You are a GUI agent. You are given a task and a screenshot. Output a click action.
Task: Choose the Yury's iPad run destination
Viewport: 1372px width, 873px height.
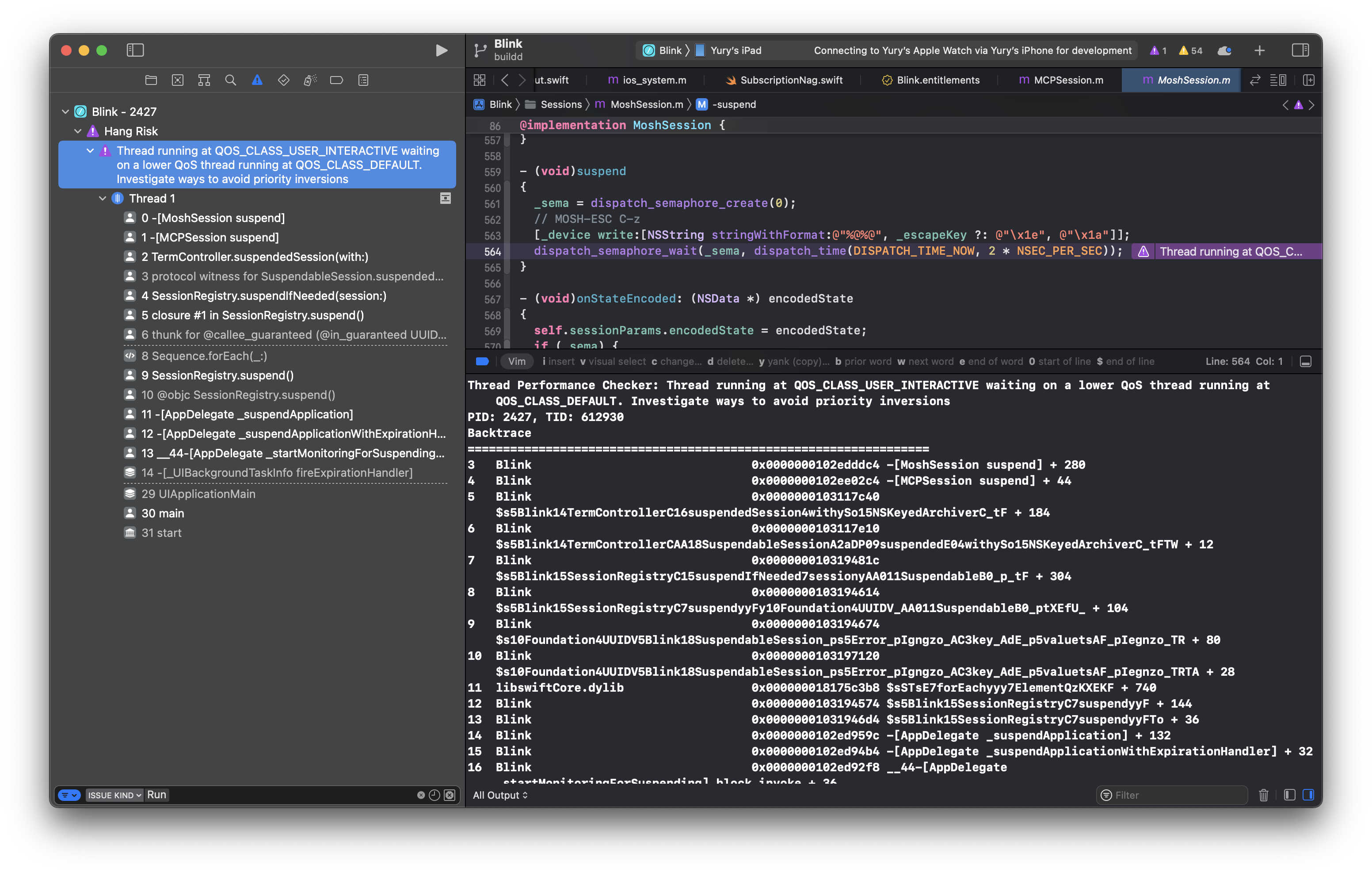click(729, 50)
